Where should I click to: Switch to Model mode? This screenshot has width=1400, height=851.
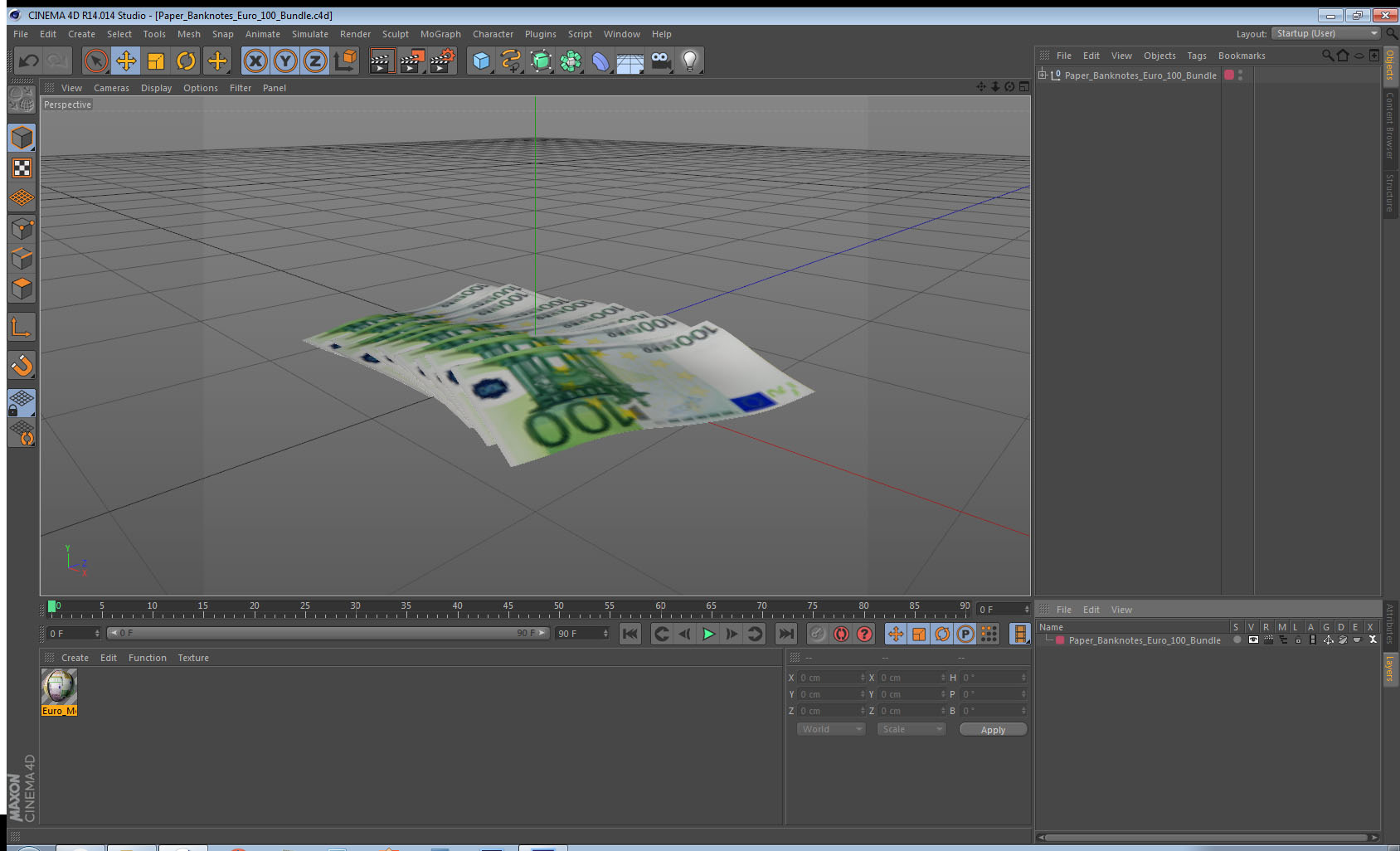[x=22, y=138]
